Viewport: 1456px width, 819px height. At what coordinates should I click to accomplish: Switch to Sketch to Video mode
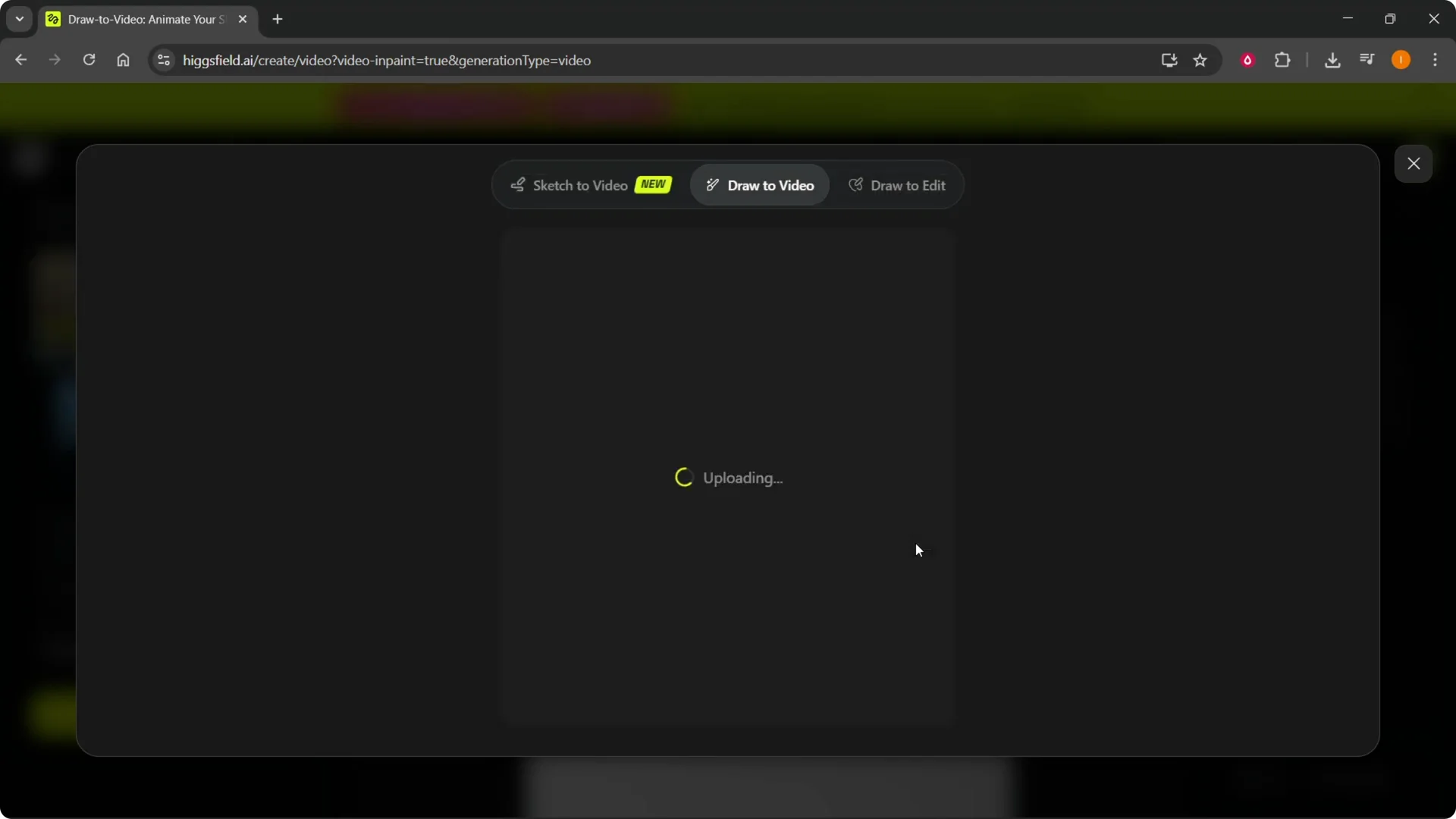(580, 185)
